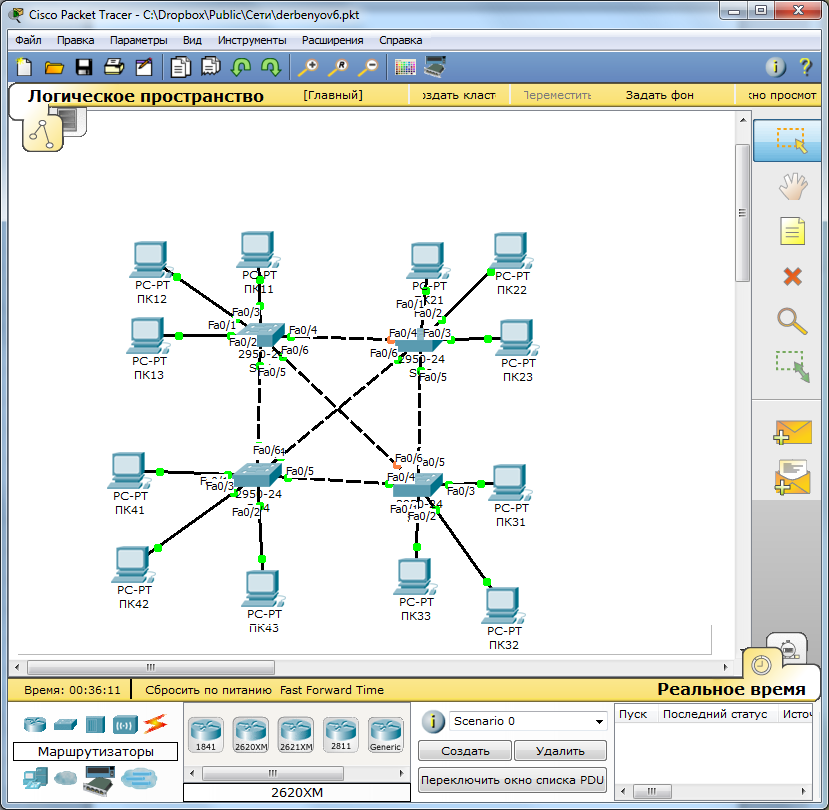Click the question mark help icon

pyautogui.click(x=805, y=67)
